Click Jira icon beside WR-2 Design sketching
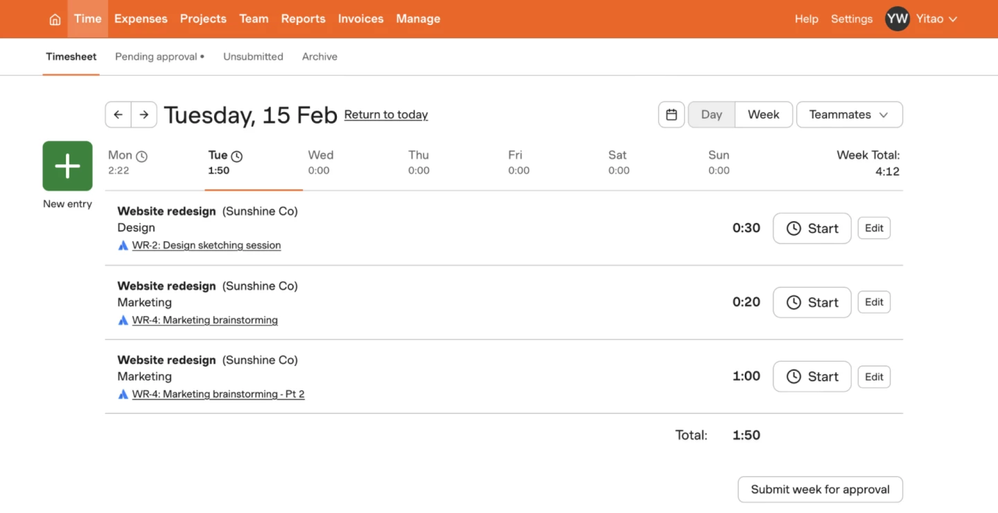Image resolution: width=998 pixels, height=513 pixels. [x=123, y=246]
